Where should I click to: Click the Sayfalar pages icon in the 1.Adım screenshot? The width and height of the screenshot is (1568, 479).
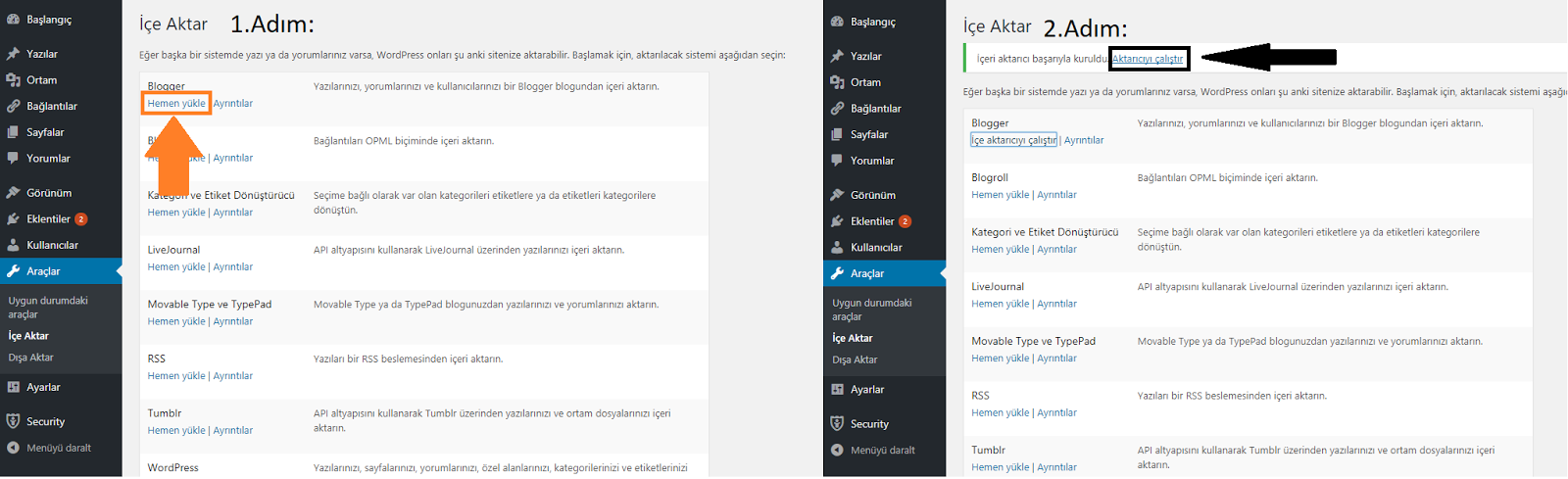pos(13,132)
